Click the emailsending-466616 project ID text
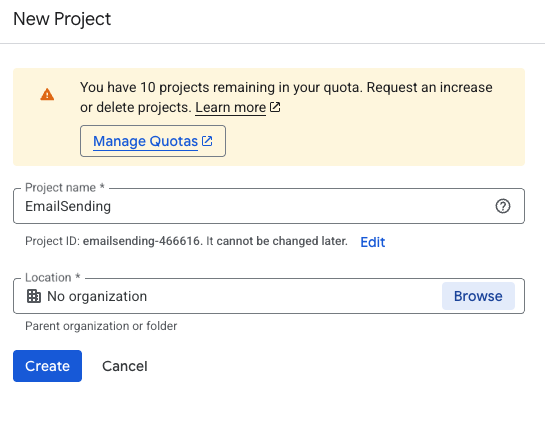The height and width of the screenshot is (430, 545). (141, 241)
